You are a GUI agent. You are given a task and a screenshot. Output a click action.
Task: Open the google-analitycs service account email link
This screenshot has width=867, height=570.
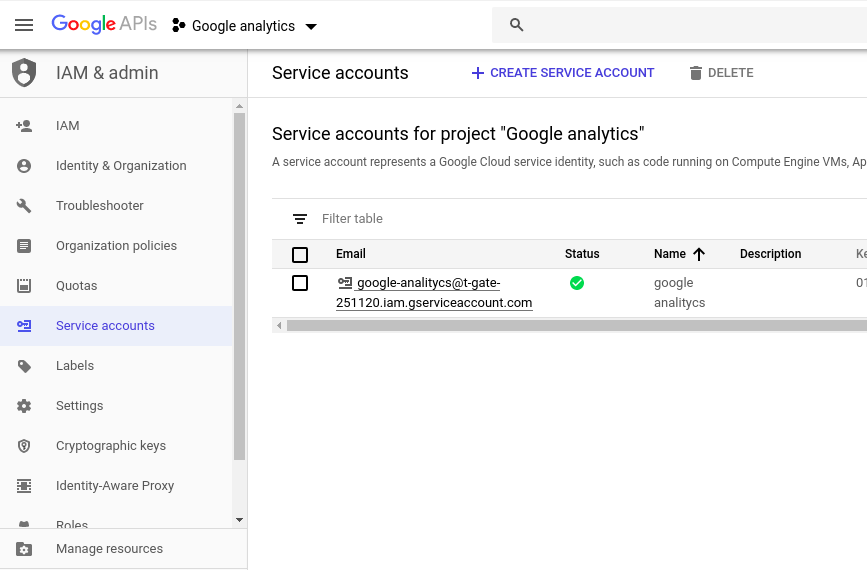(434, 292)
